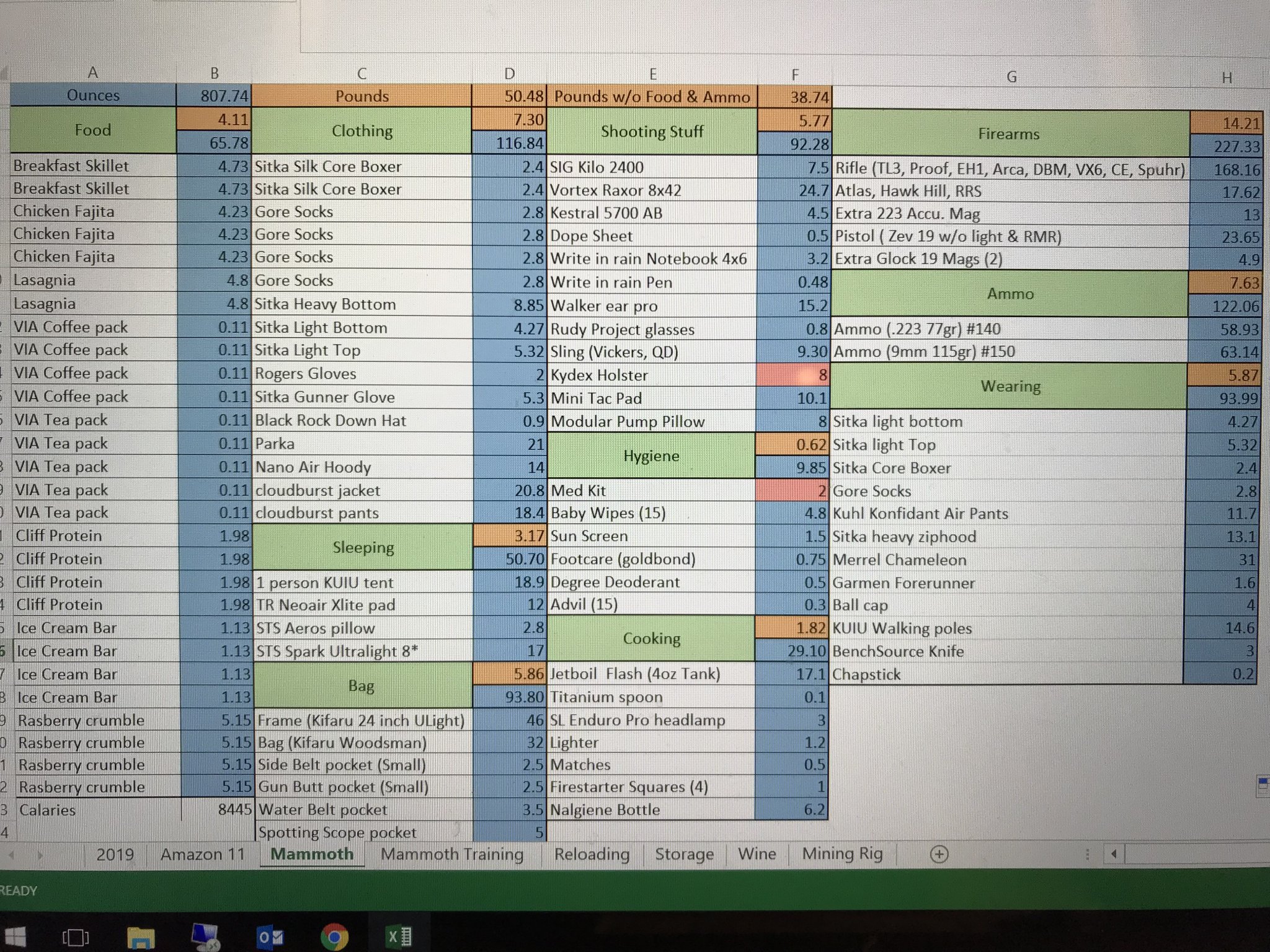Open Outlook from the taskbar

270,937
